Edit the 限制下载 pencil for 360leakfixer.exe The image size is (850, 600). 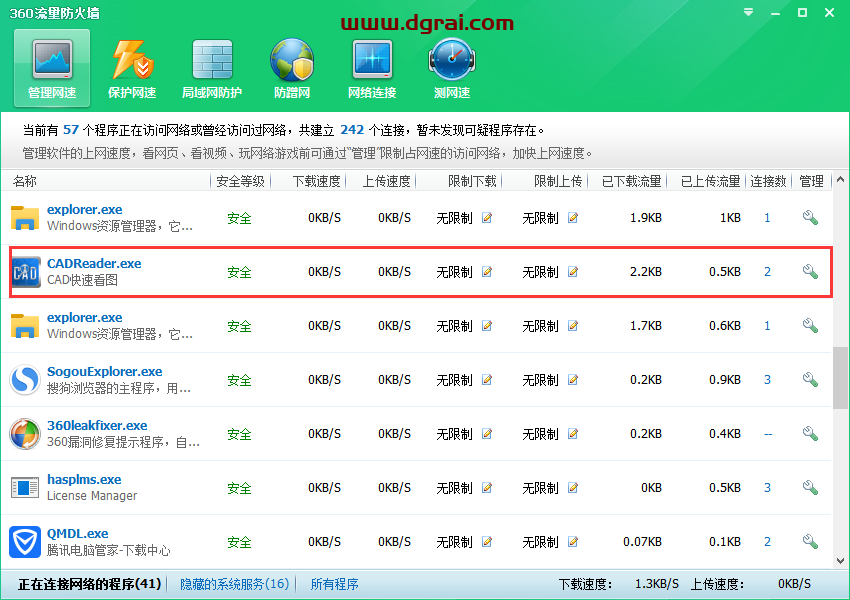(487, 434)
